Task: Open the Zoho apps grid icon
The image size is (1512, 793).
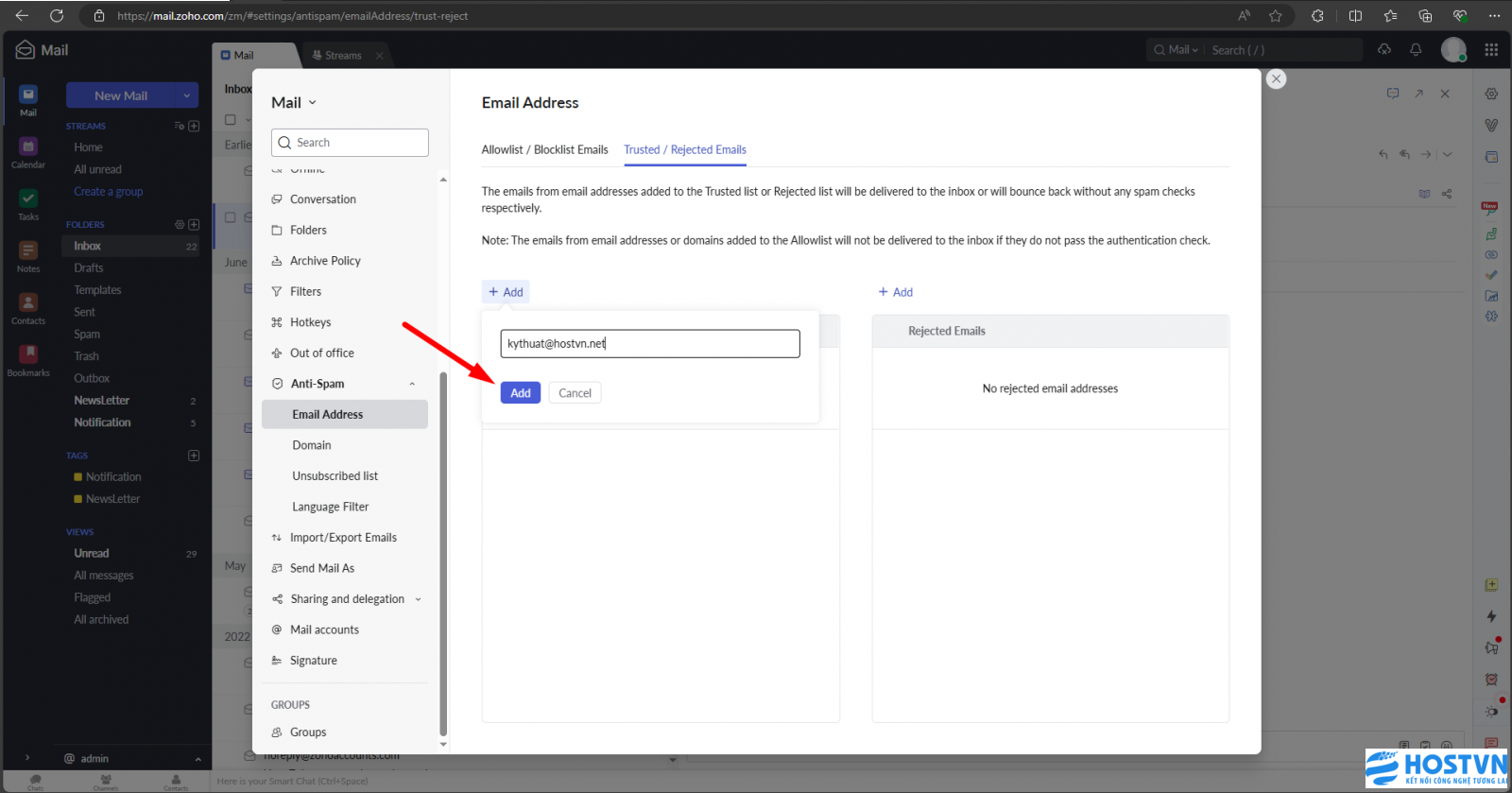Action: (1491, 50)
